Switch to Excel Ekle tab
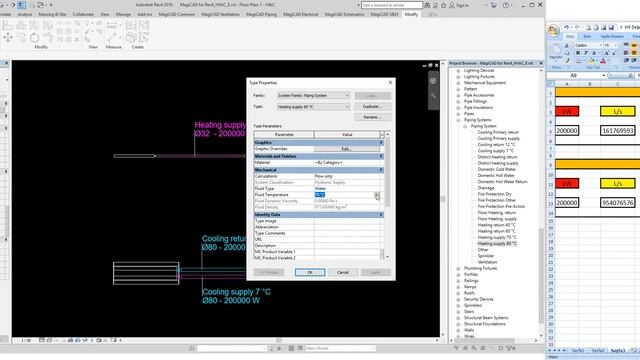This screenshot has height=360, width=640. pyautogui.click(x=587, y=37)
